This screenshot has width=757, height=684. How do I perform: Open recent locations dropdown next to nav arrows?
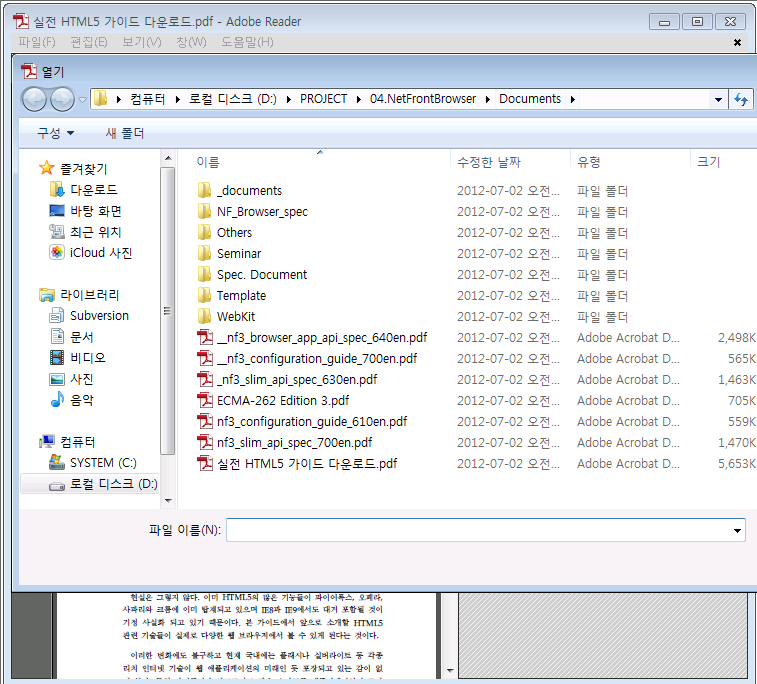(83, 100)
